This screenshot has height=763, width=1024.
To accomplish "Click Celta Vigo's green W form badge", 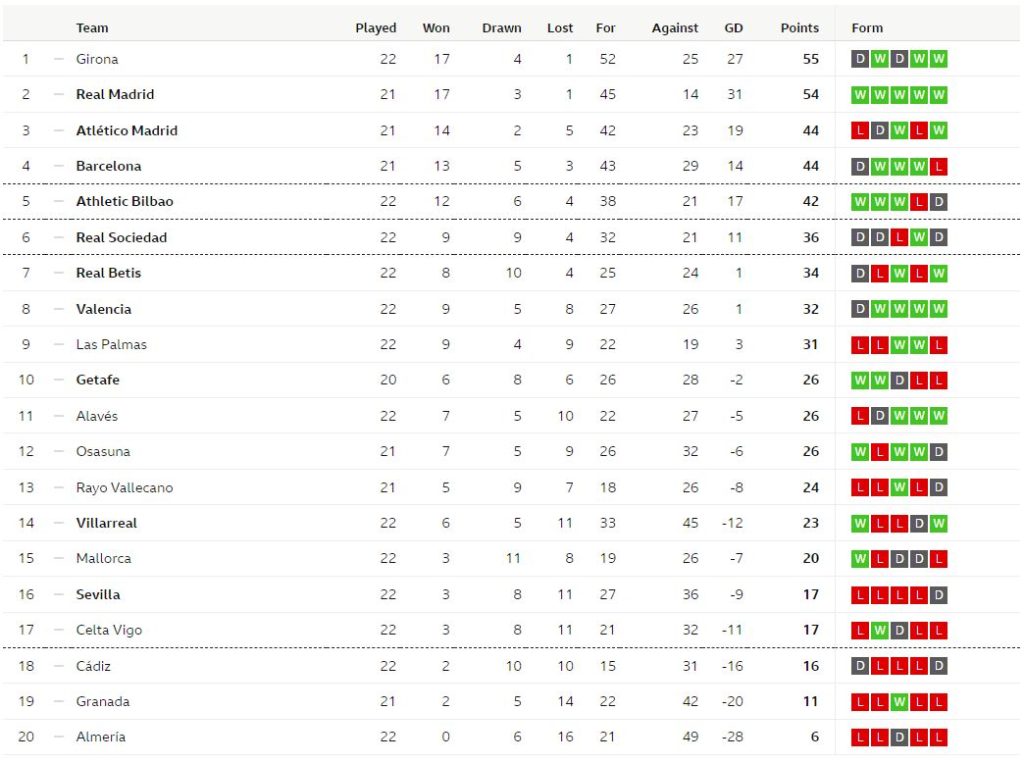I will point(879,631).
